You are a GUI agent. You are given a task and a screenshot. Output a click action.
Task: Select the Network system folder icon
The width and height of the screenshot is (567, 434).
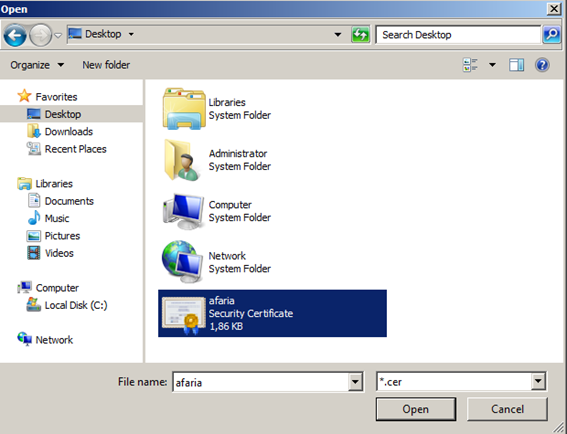(183, 262)
